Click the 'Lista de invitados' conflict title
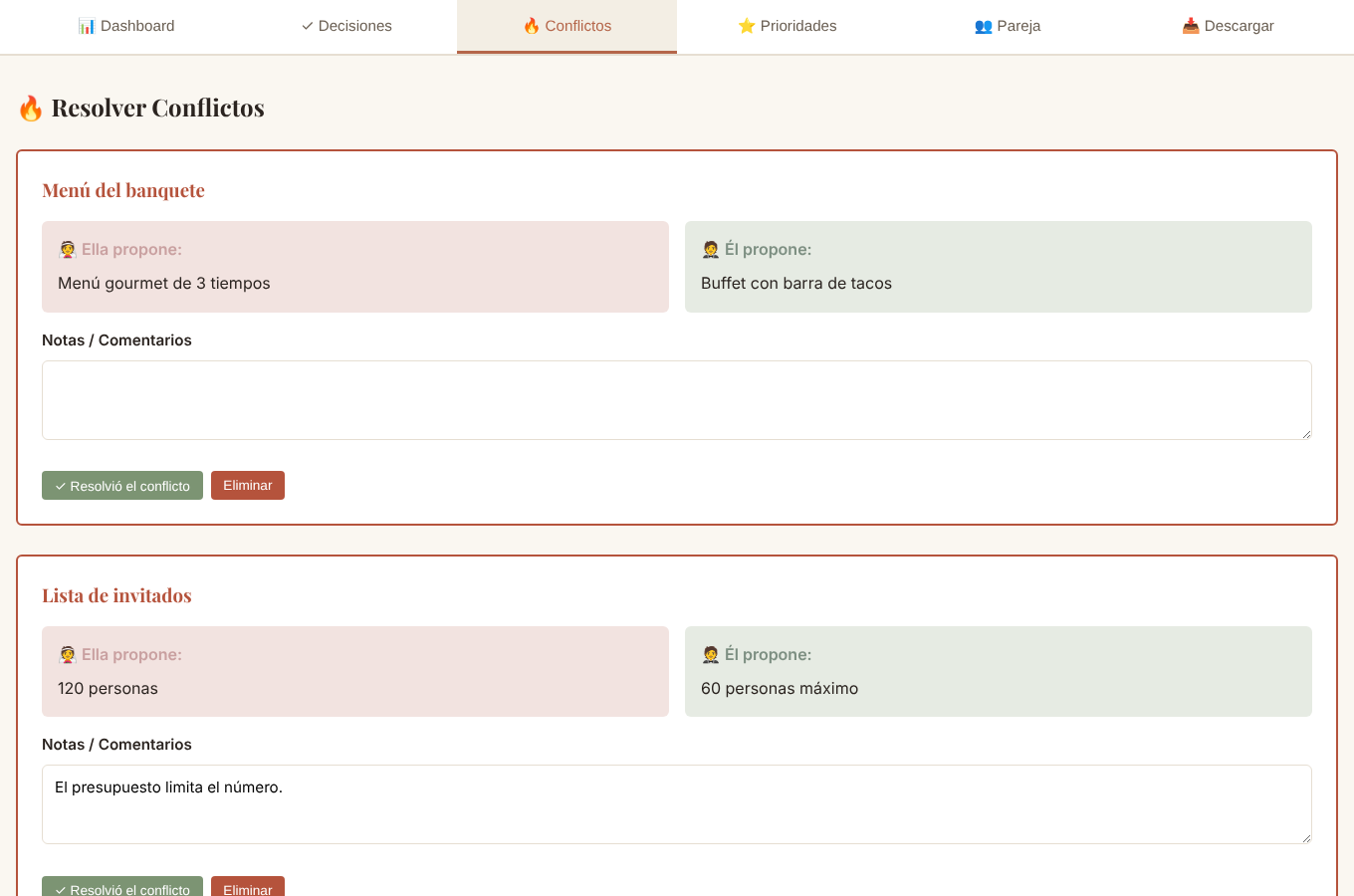 116,595
